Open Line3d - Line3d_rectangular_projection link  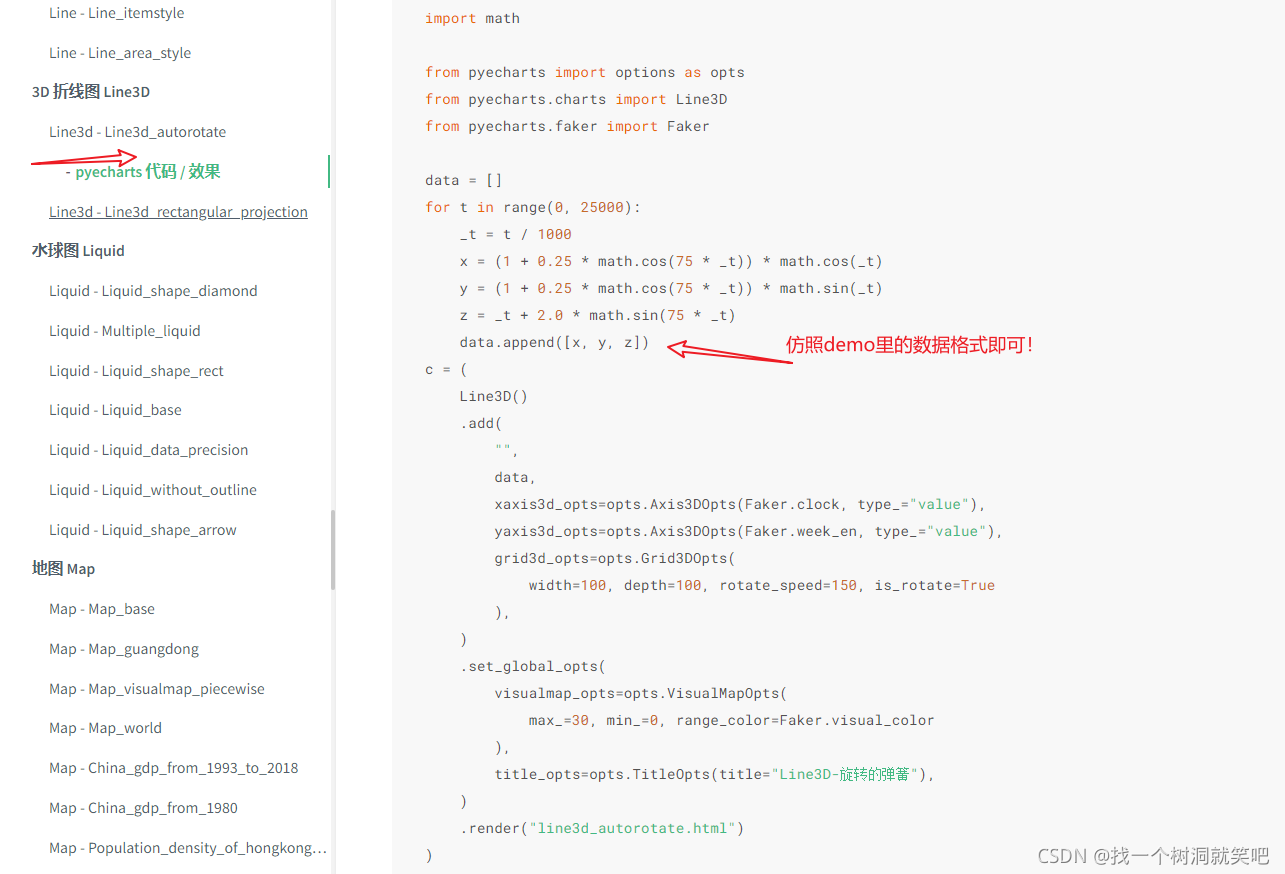pos(178,212)
